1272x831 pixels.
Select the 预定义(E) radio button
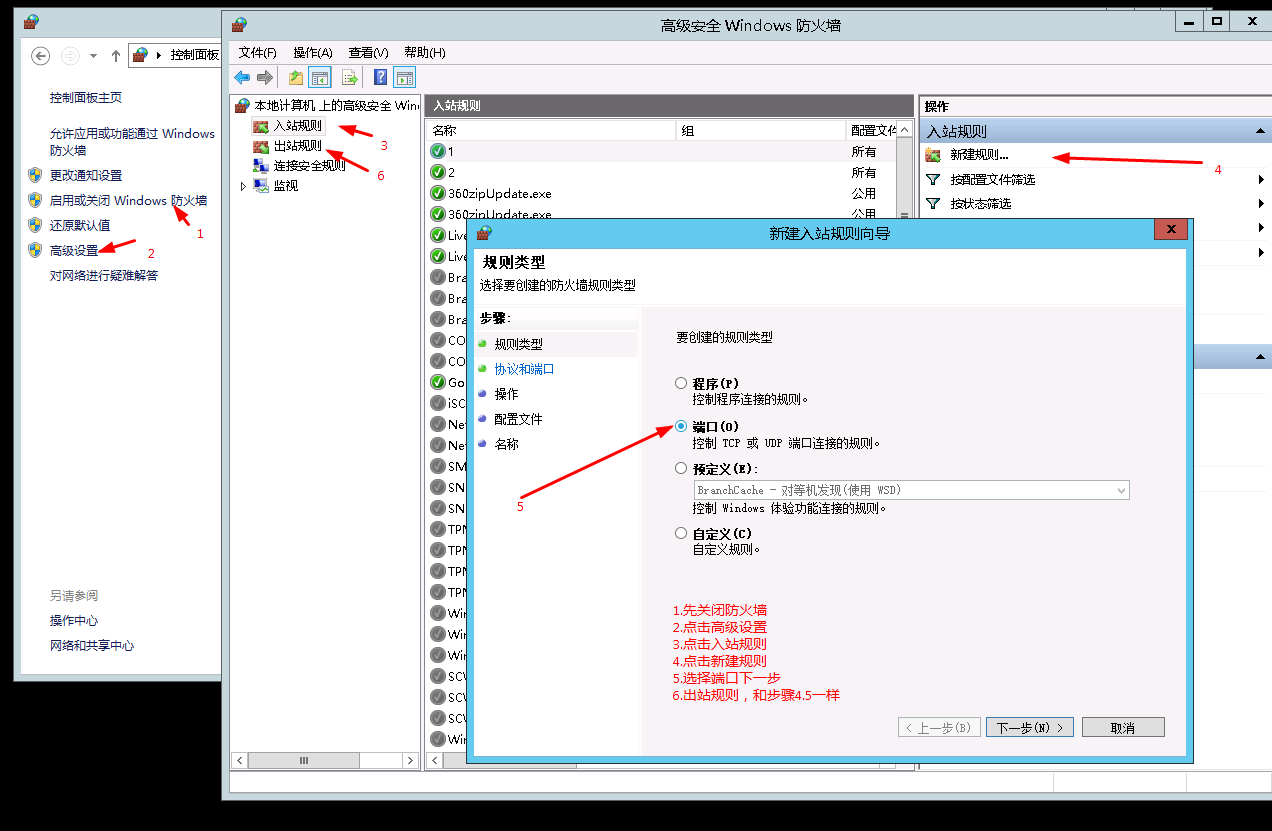[681, 468]
